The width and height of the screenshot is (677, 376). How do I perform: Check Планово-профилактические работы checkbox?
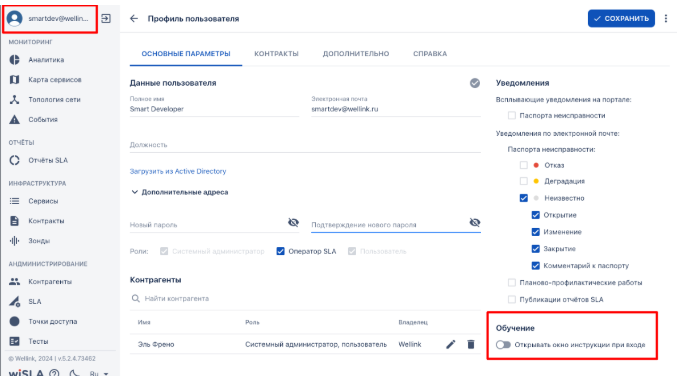[512, 282]
